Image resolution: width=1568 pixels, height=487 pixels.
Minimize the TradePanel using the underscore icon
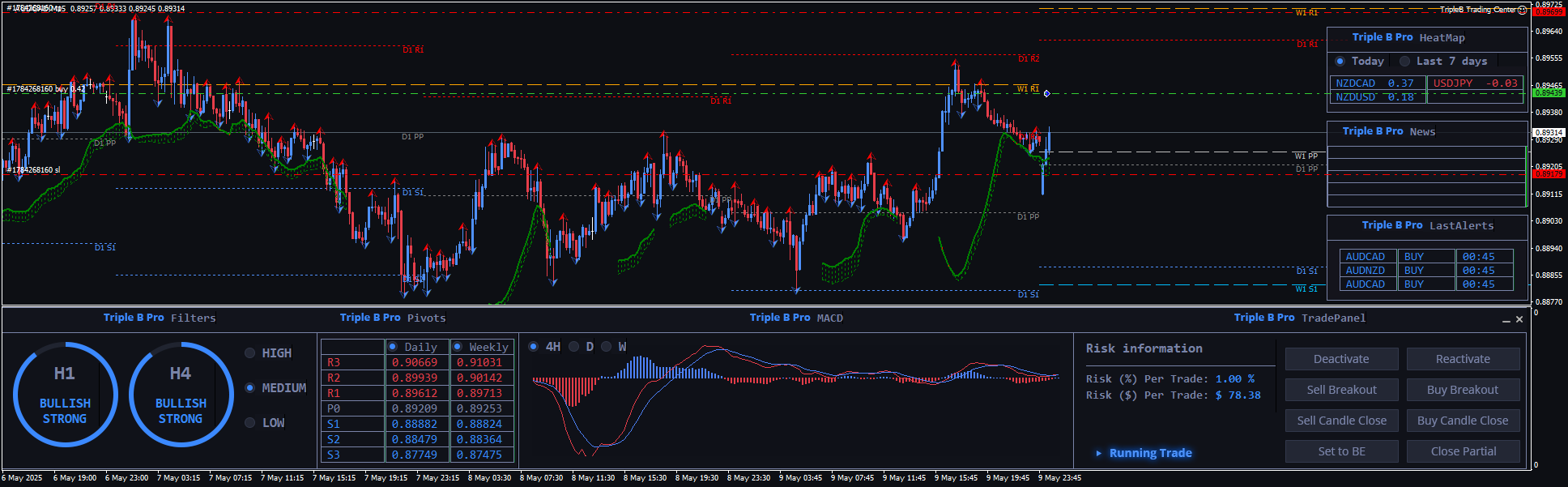1506,320
